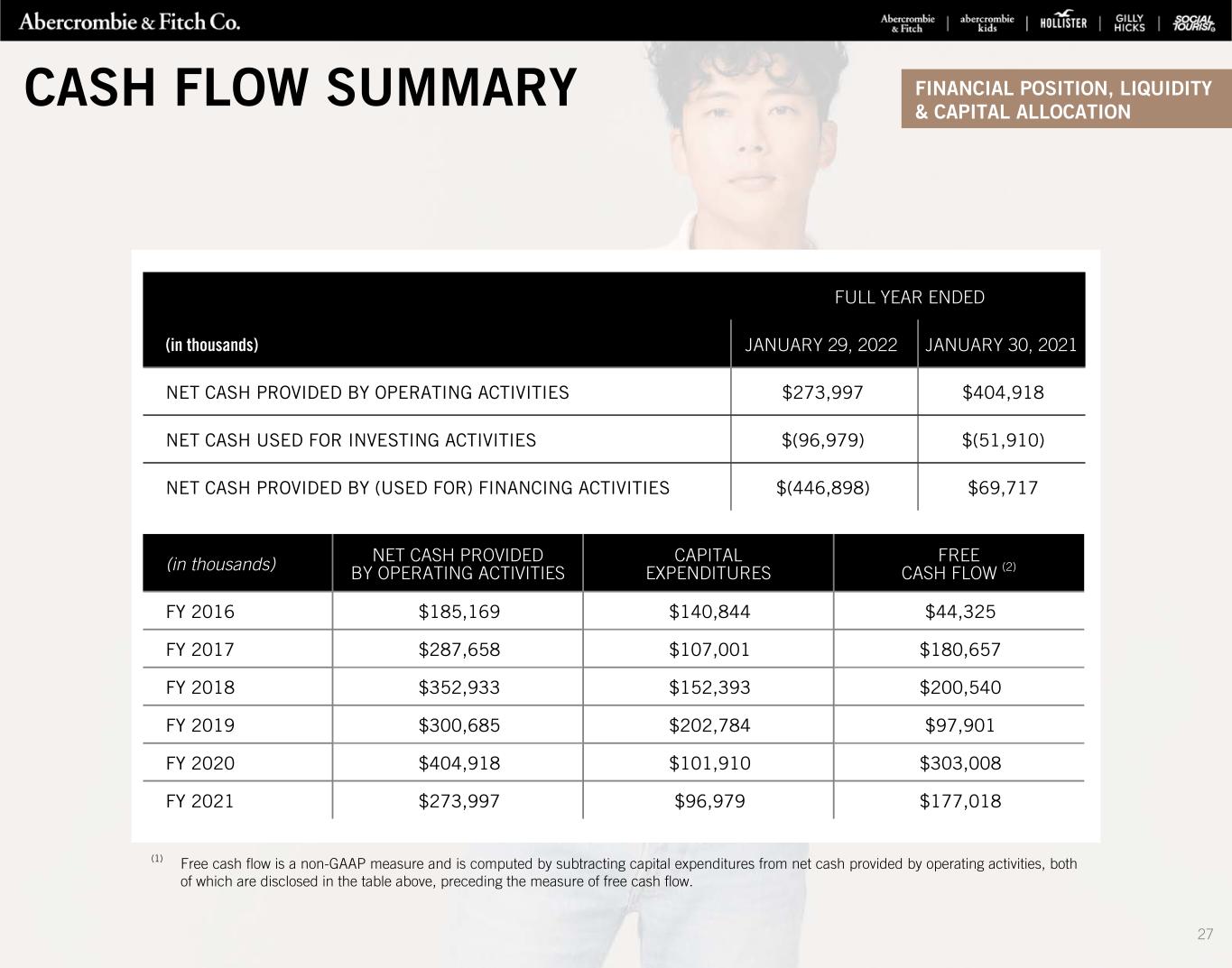The height and width of the screenshot is (968, 1232).
Task: Click the Hollister brand logo
Action: 1063,23
